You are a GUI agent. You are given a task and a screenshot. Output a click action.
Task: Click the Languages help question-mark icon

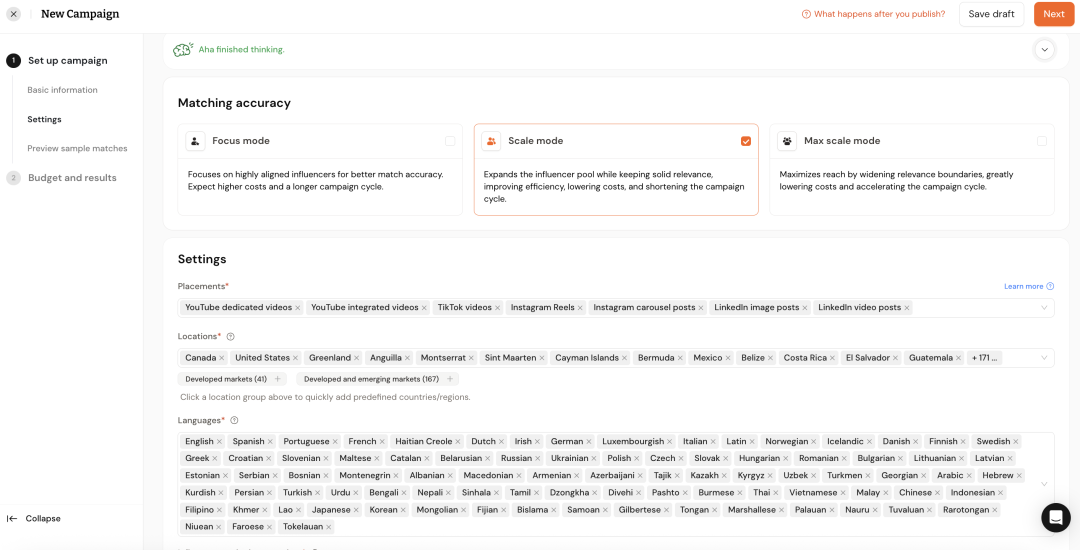point(234,420)
